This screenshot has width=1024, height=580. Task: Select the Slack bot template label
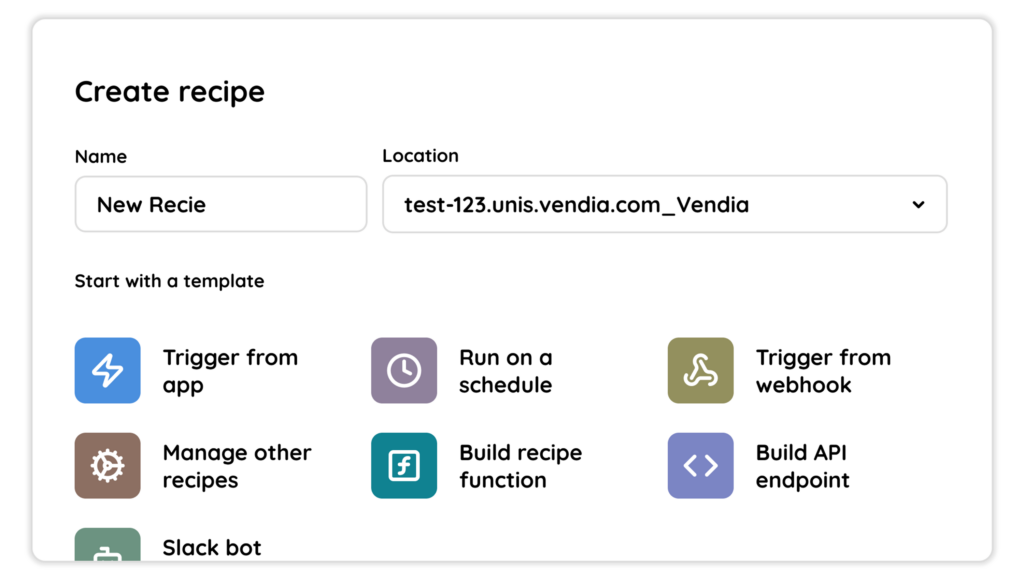coord(212,547)
